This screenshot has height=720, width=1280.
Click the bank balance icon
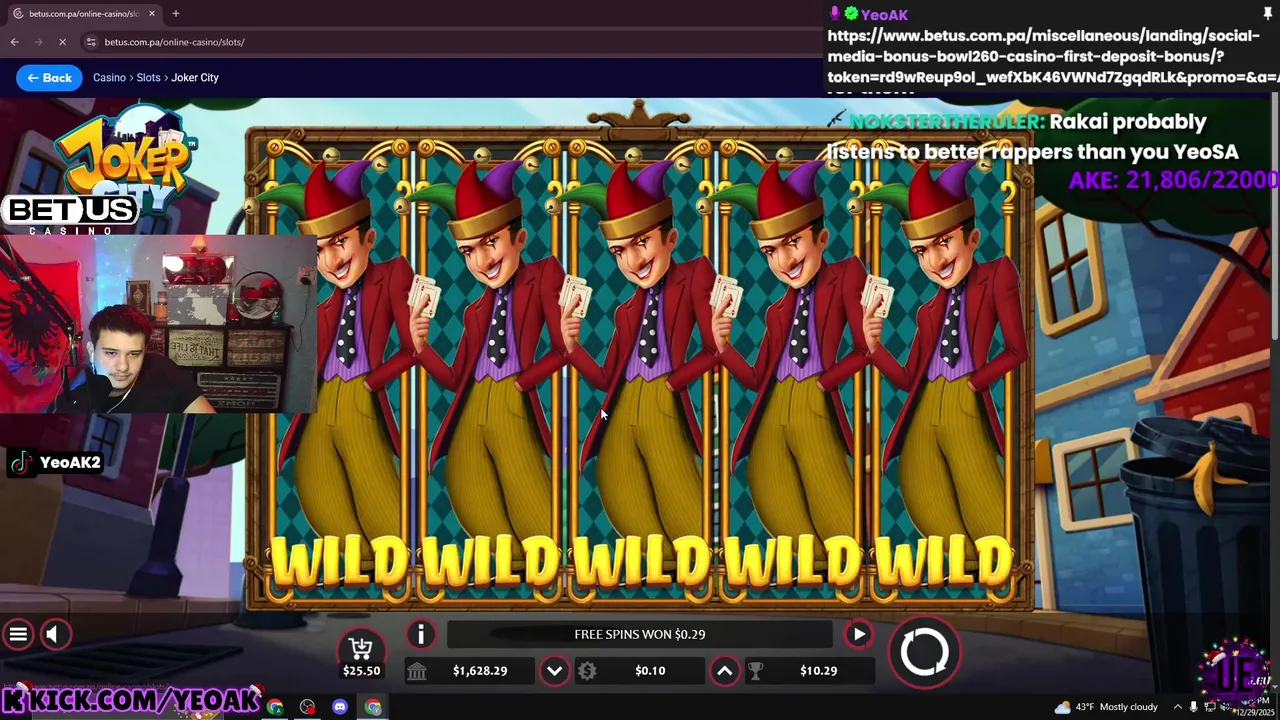417,671
